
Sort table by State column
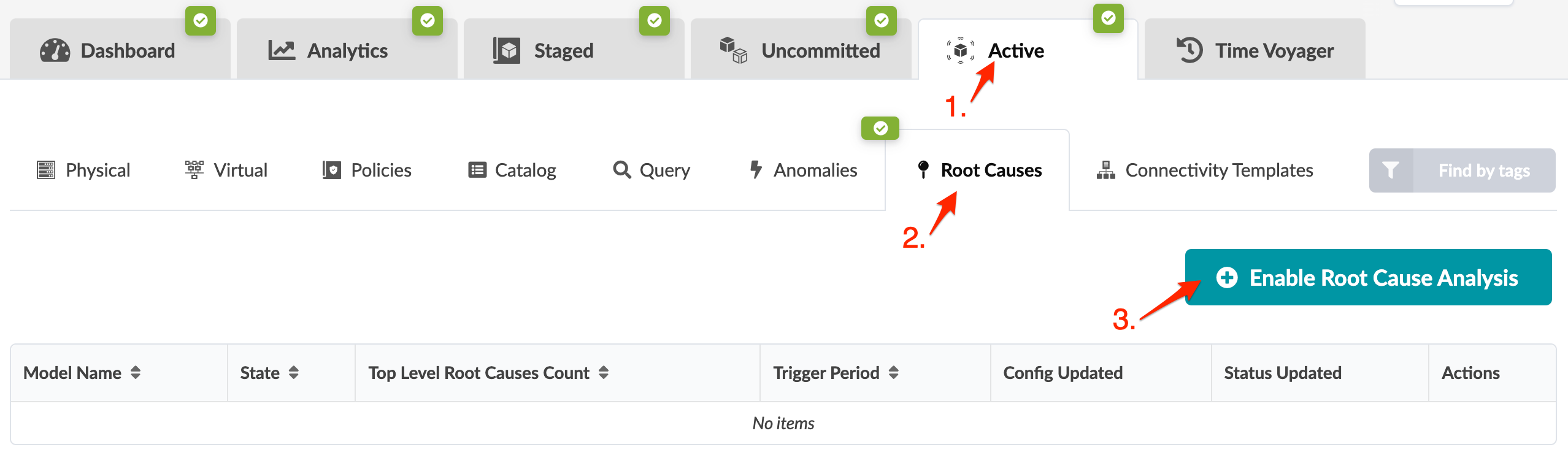click(294, 373)
